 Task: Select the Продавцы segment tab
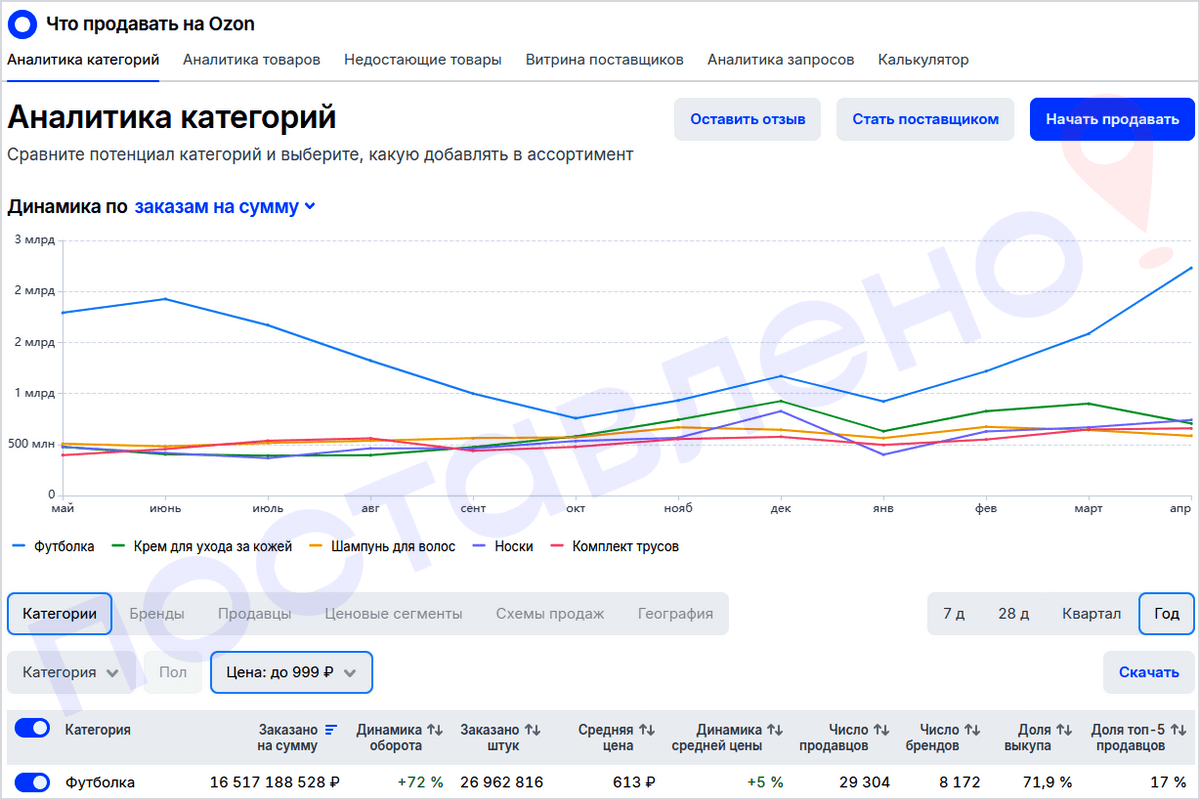(255, 613)
